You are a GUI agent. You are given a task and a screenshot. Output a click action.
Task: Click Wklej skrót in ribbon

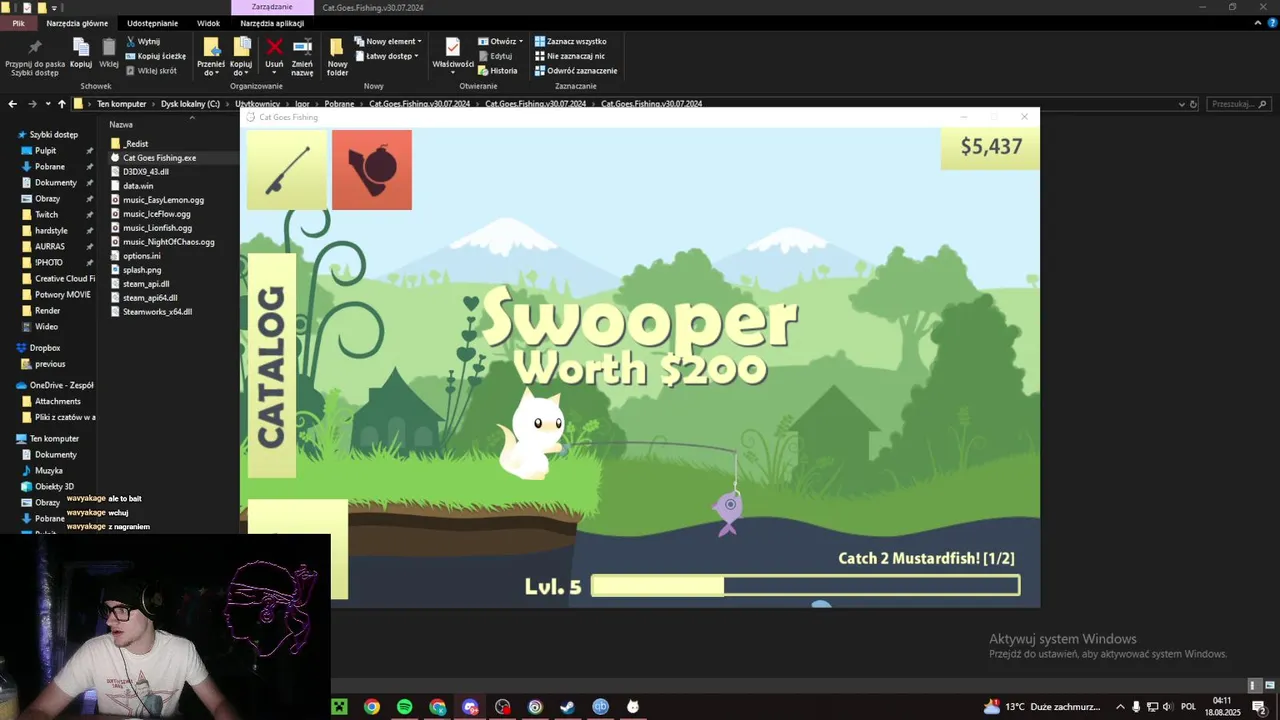pyautogui.click(x=151, y=71)
